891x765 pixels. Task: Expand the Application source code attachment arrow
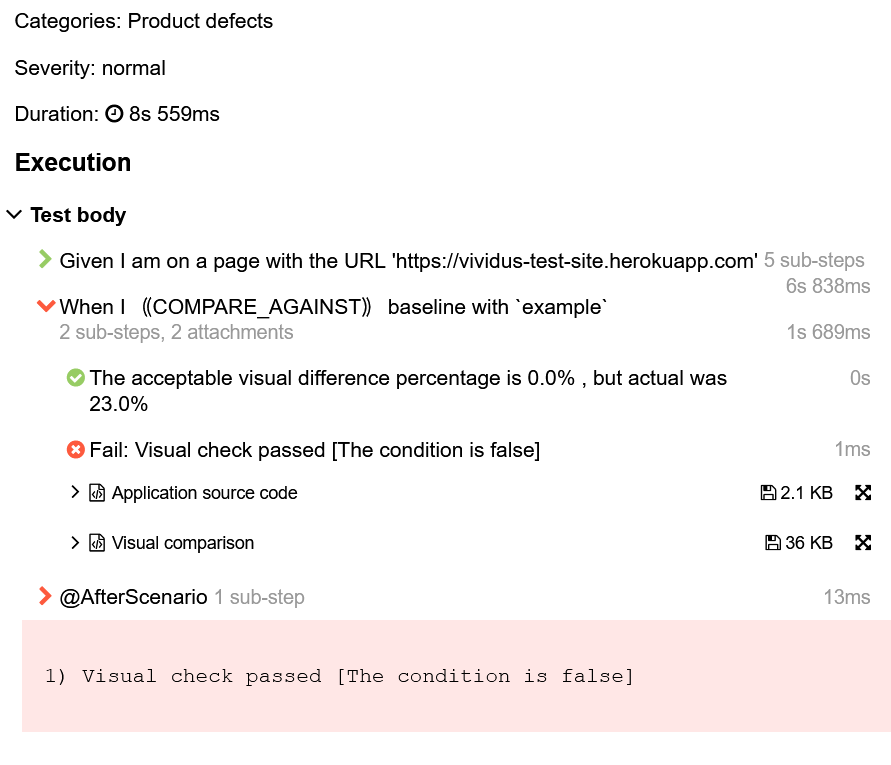[75, 492]
